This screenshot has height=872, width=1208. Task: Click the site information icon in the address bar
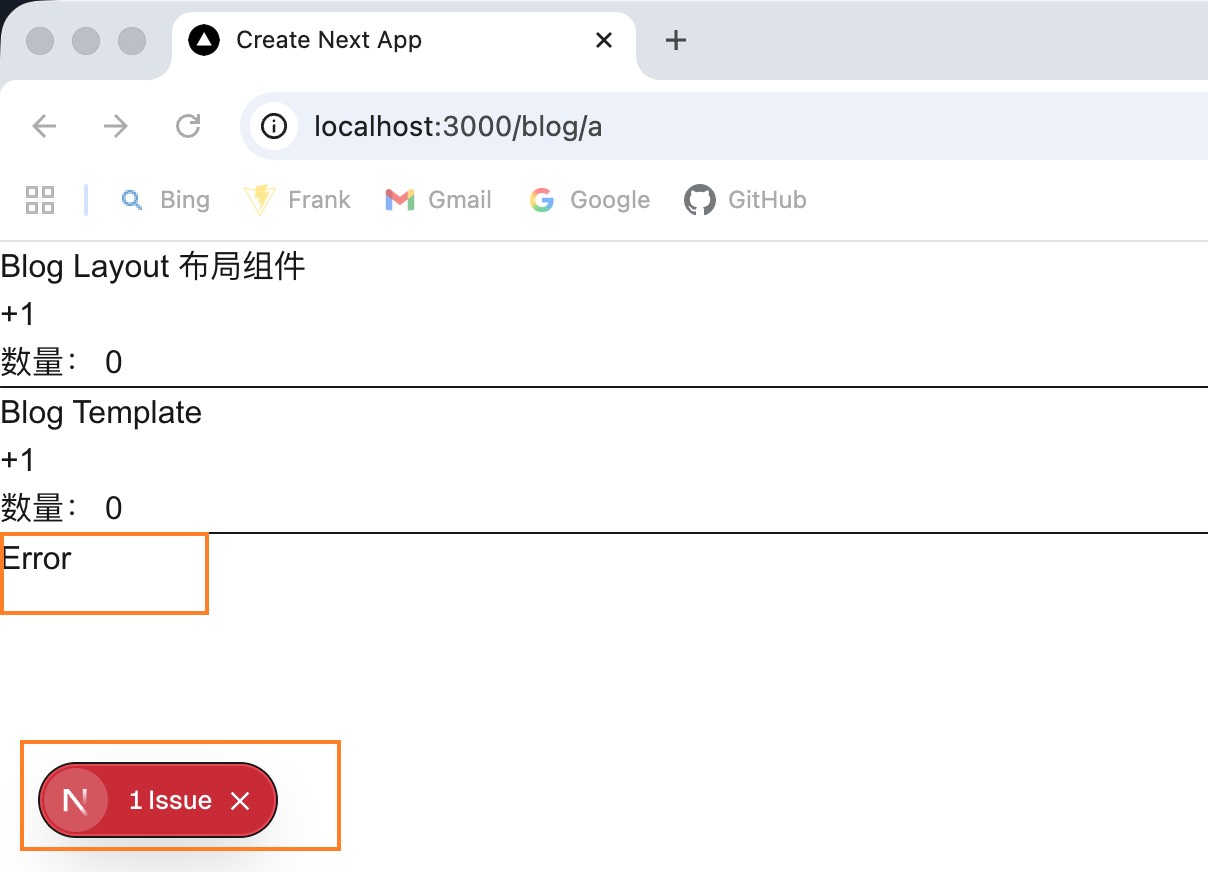point(273,126)
